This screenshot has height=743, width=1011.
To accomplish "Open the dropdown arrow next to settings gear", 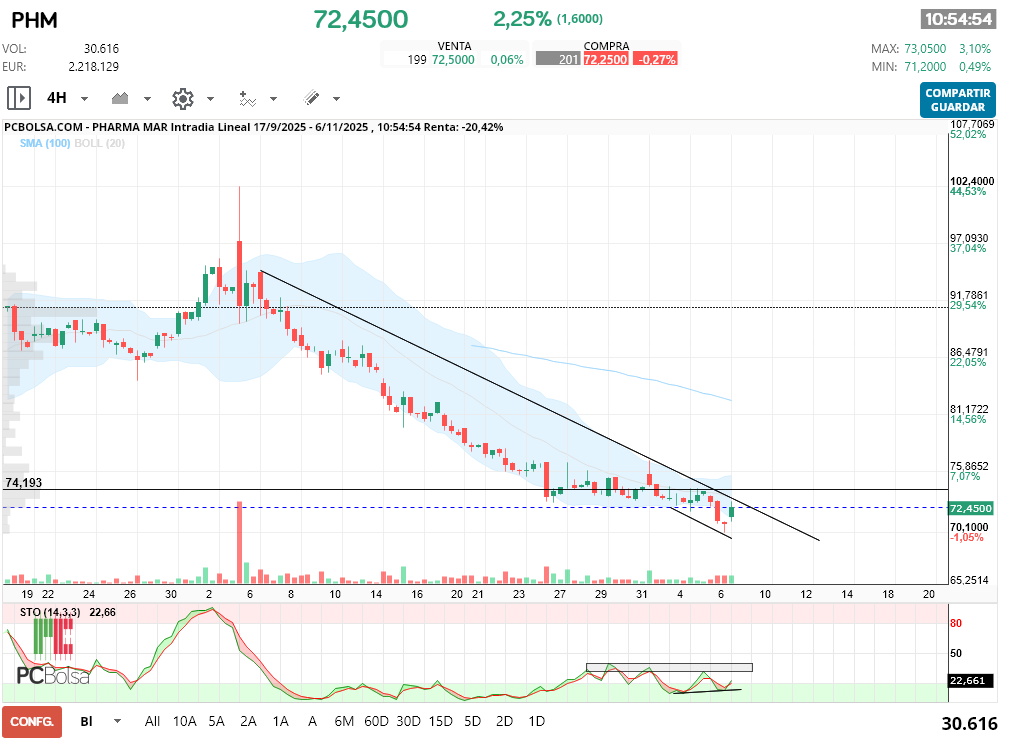I will click(x=210, y=99).
